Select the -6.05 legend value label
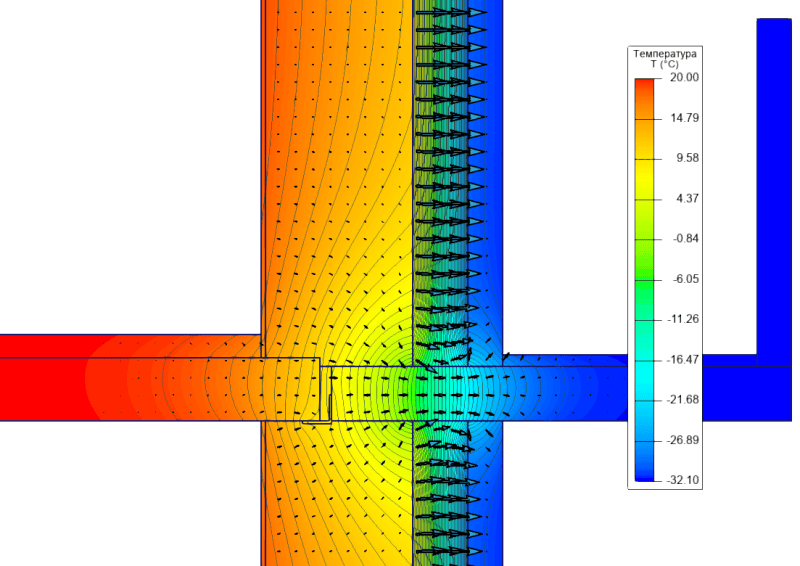This screenshot has height=566, width=800. click(x=686, y=279)
